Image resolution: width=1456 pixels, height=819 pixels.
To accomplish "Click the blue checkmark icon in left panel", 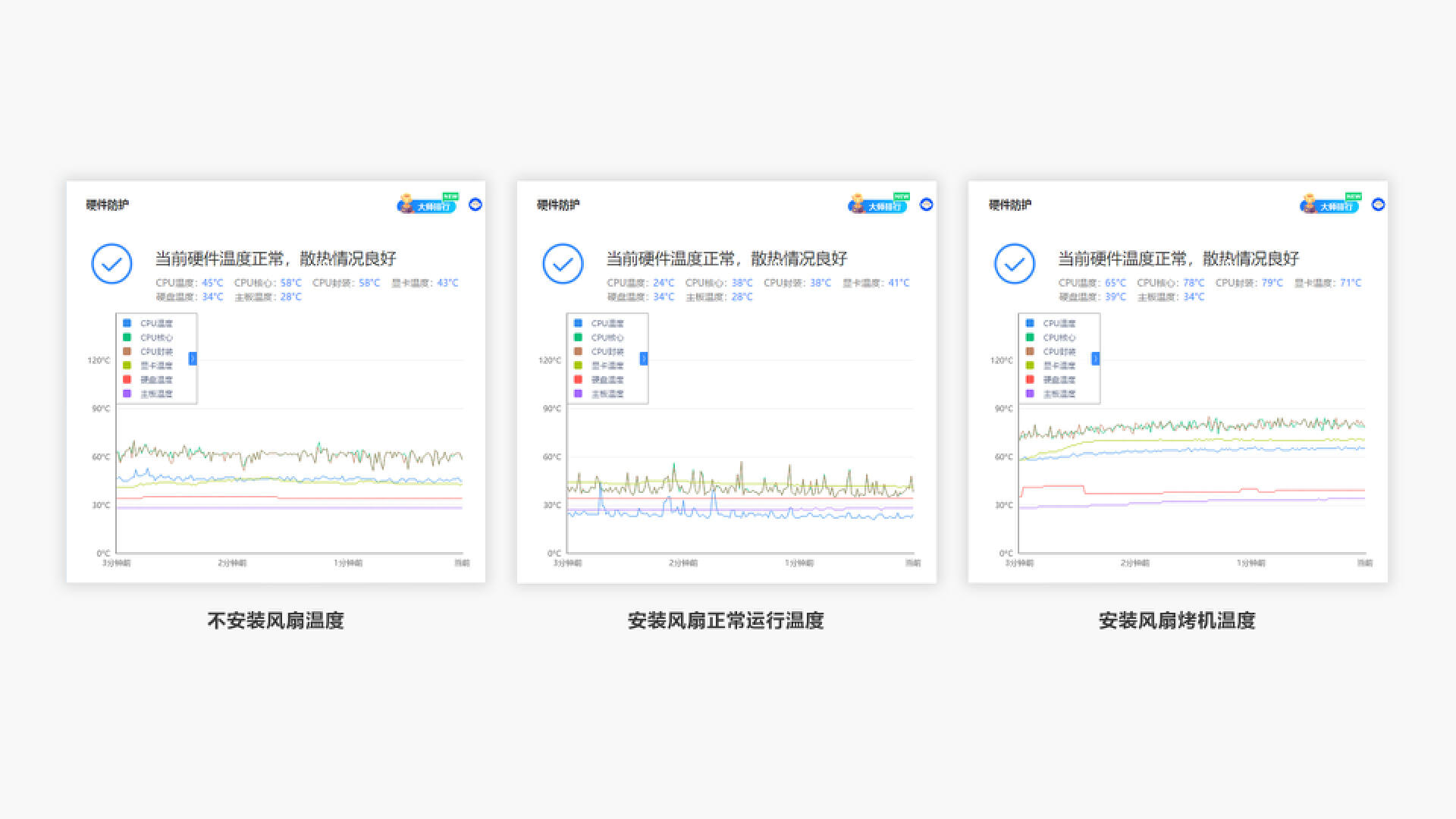I will tap(111, 264).
